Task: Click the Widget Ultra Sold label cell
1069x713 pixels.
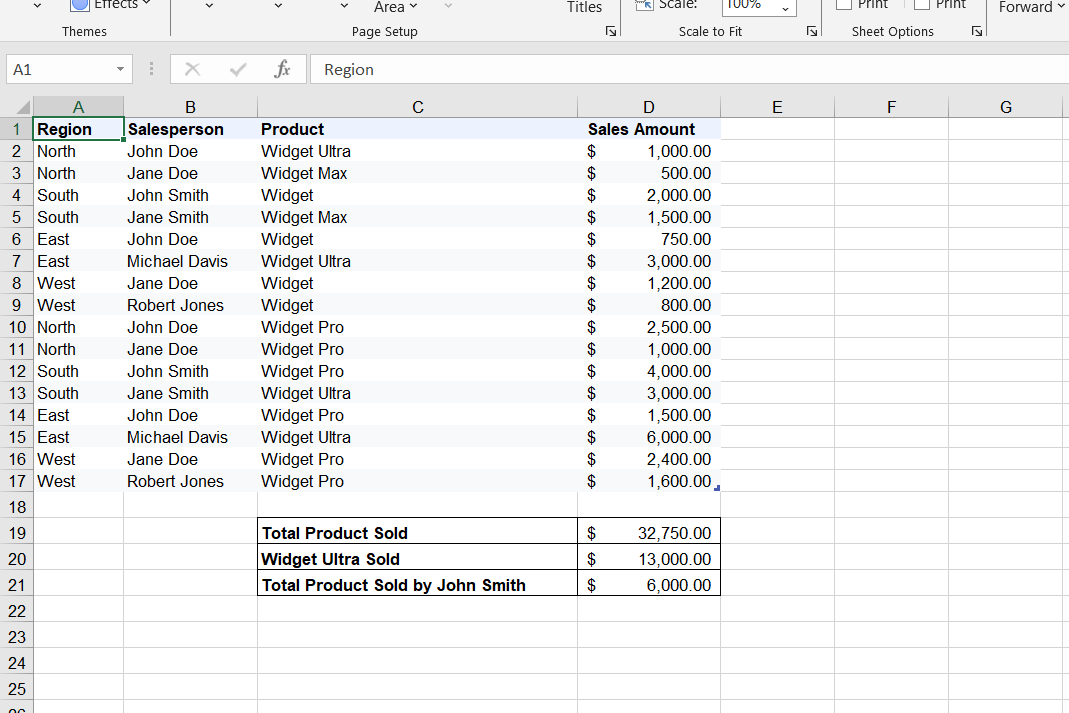Action: [417, 559]
